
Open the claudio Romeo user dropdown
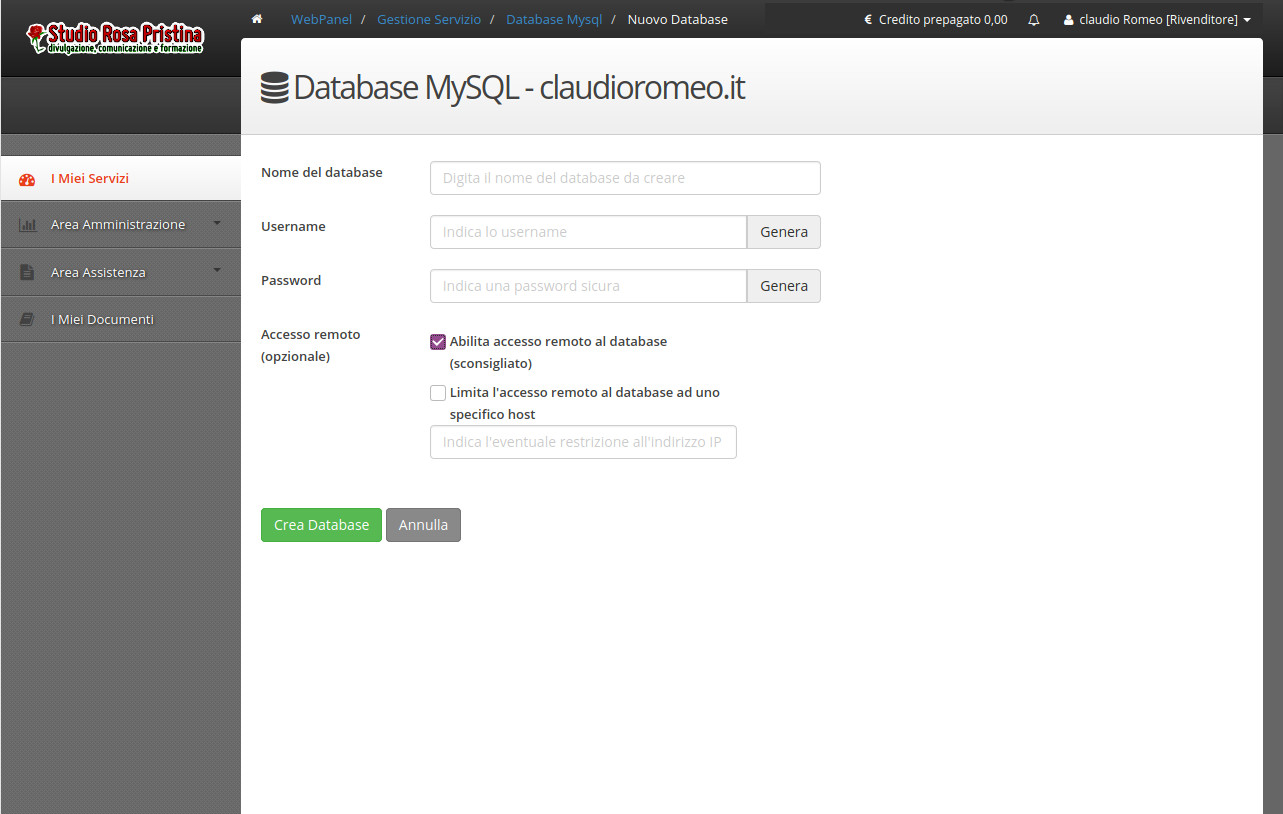[x=1157, y=19]
